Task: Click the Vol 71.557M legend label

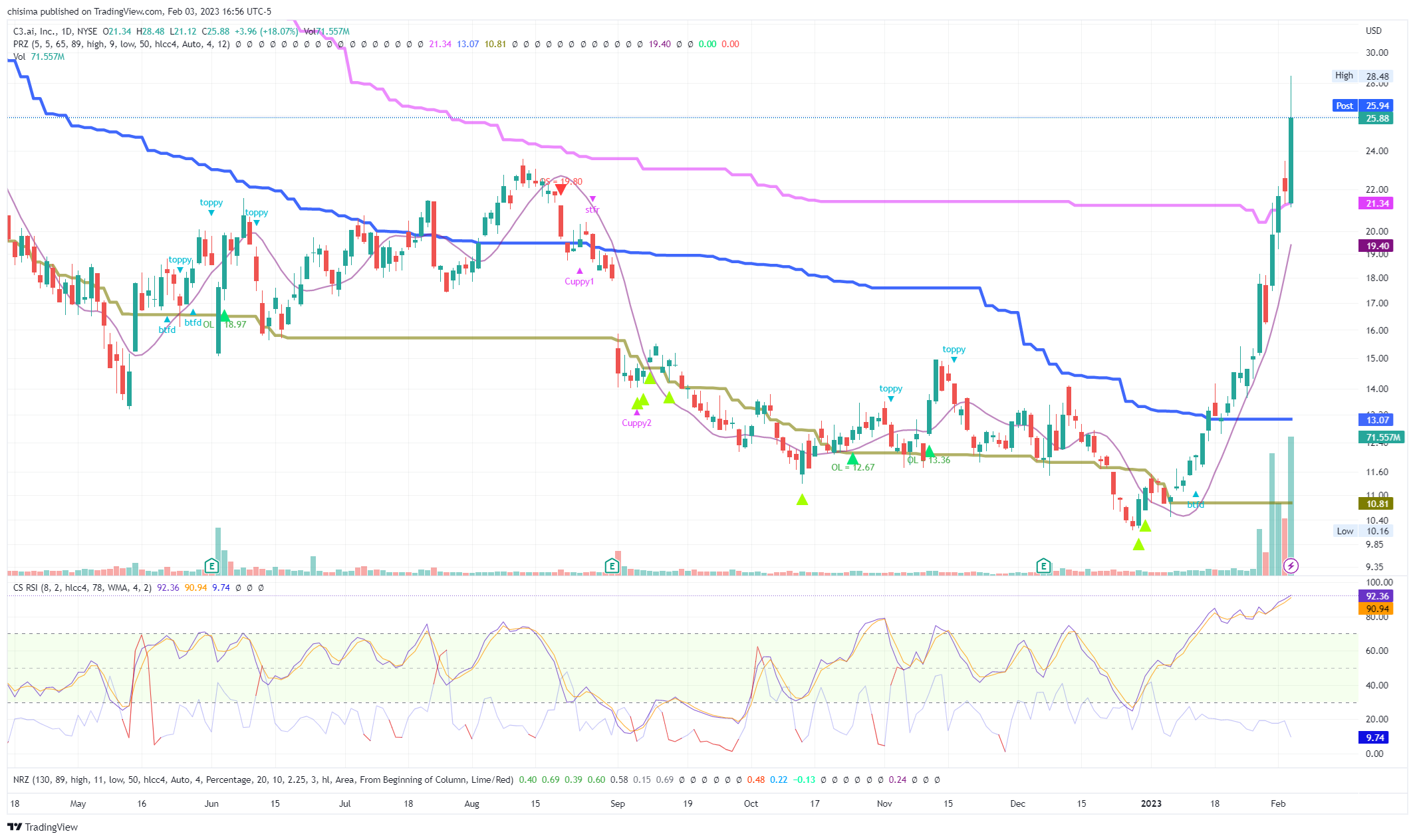Action: point(39,56)
